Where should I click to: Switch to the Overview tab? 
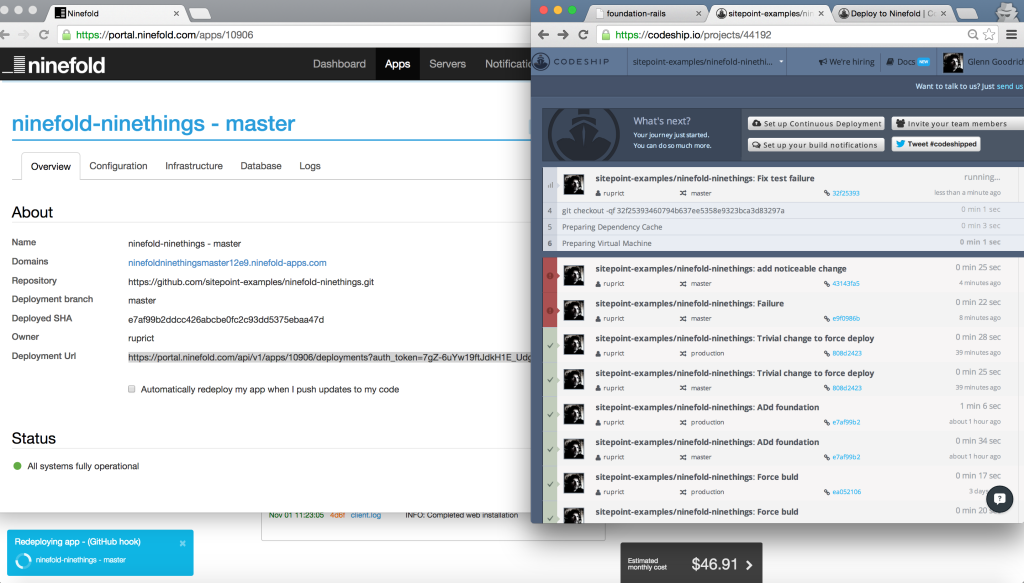pos(50,166)
